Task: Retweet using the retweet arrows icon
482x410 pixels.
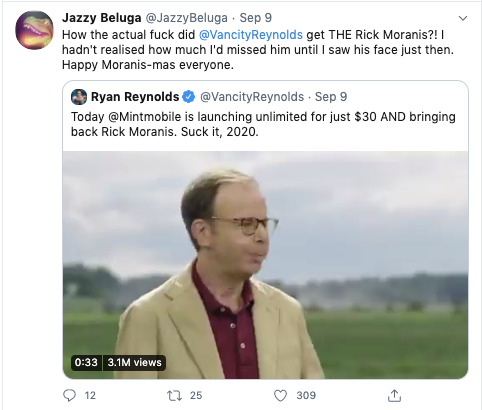Action: coord(174,395)
